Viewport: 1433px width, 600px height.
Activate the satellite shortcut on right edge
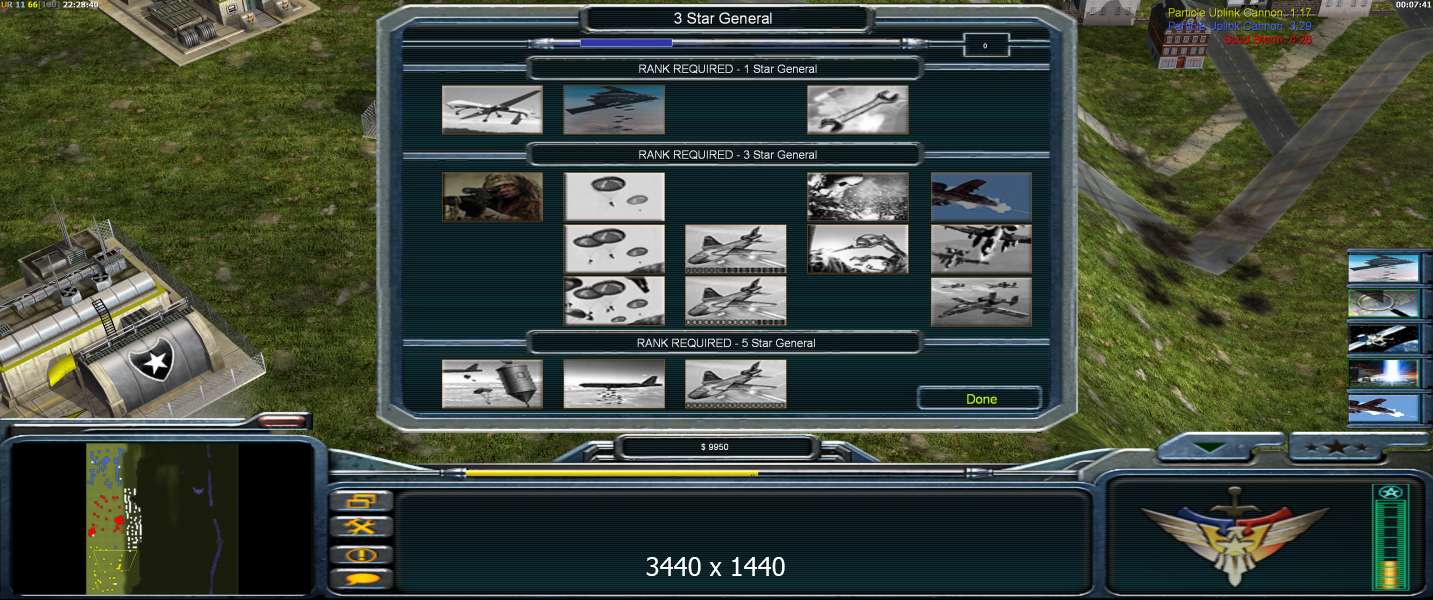[x=1384, y=338]
